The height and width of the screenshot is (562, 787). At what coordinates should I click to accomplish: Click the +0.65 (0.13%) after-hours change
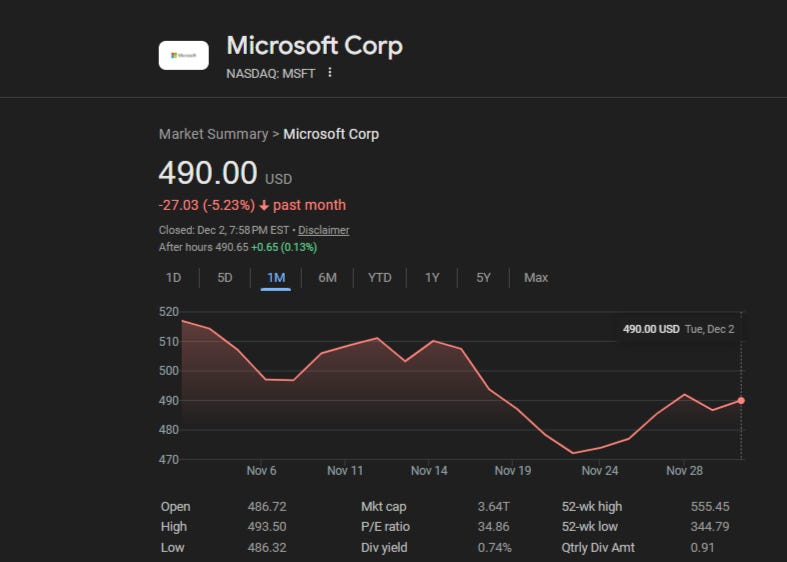tap(284, 247)
